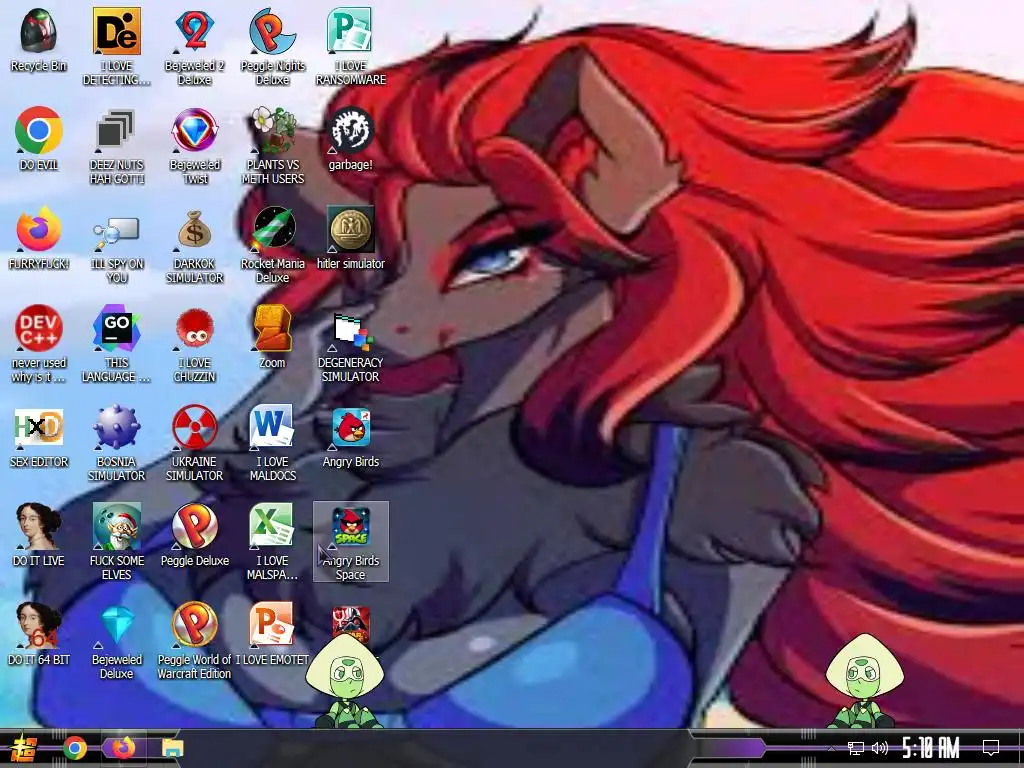This screenshot has height=768, width=1024.
Task: Select the red fuzzy I LOVE CHUZZIN icon
Action: [x=195, y=328]
